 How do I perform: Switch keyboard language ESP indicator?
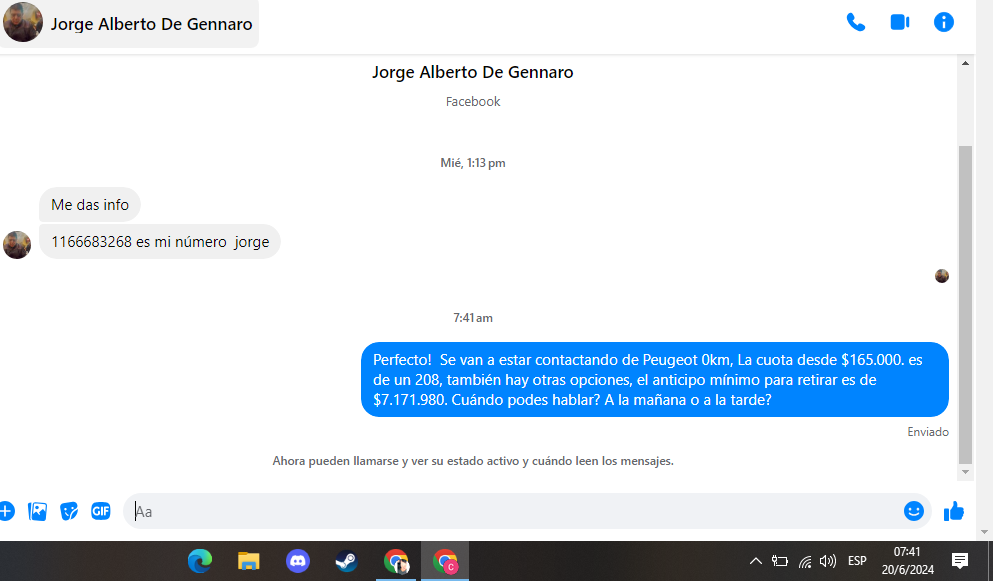click(857, 561)
